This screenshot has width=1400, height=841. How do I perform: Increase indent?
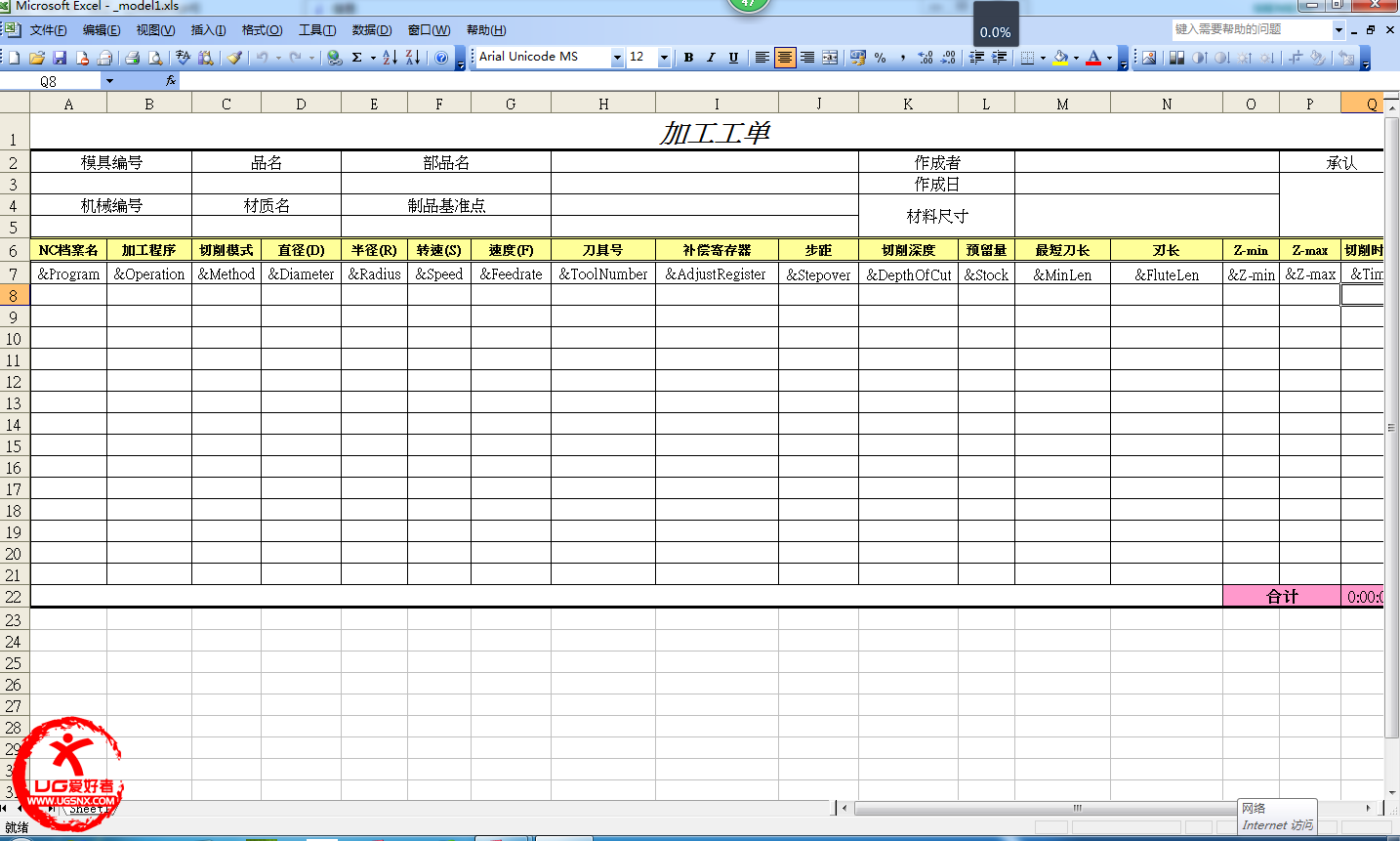coord(999,58)
